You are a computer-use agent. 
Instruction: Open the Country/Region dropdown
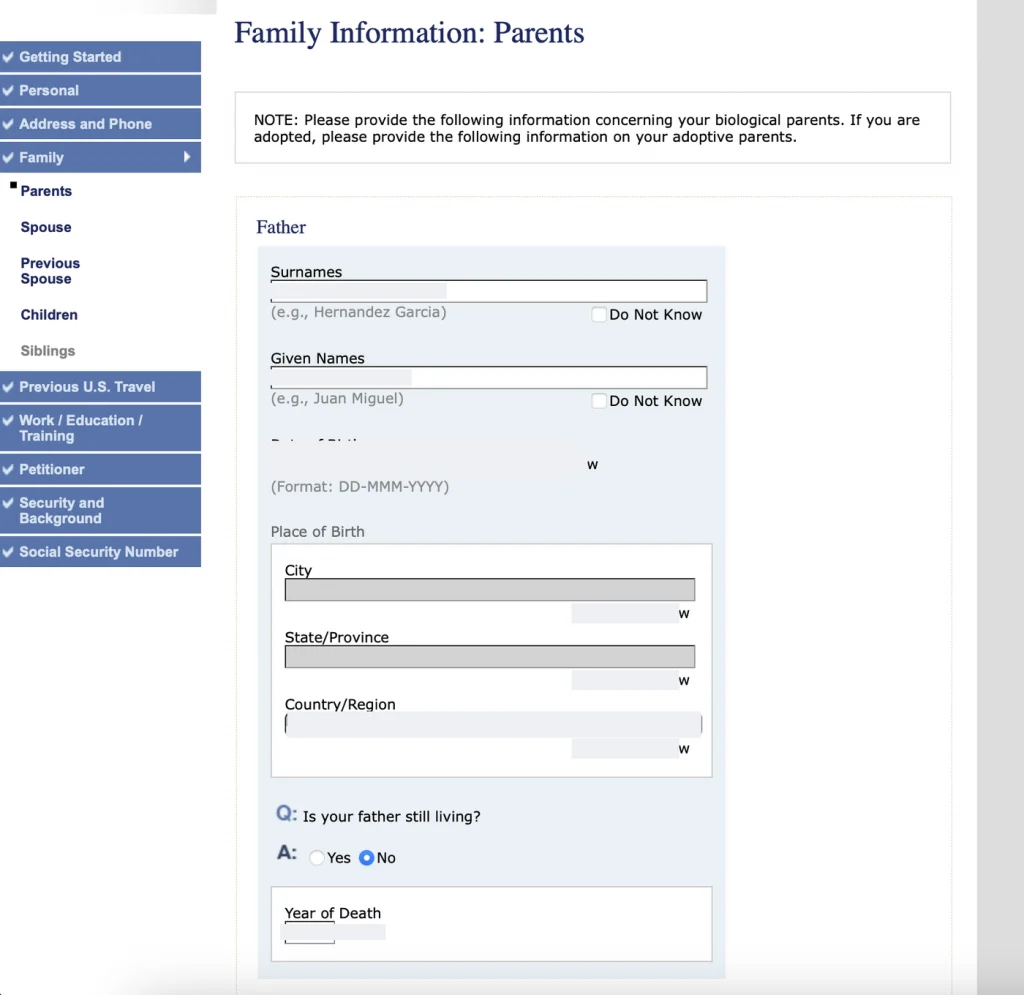click(x=493, y=724)
